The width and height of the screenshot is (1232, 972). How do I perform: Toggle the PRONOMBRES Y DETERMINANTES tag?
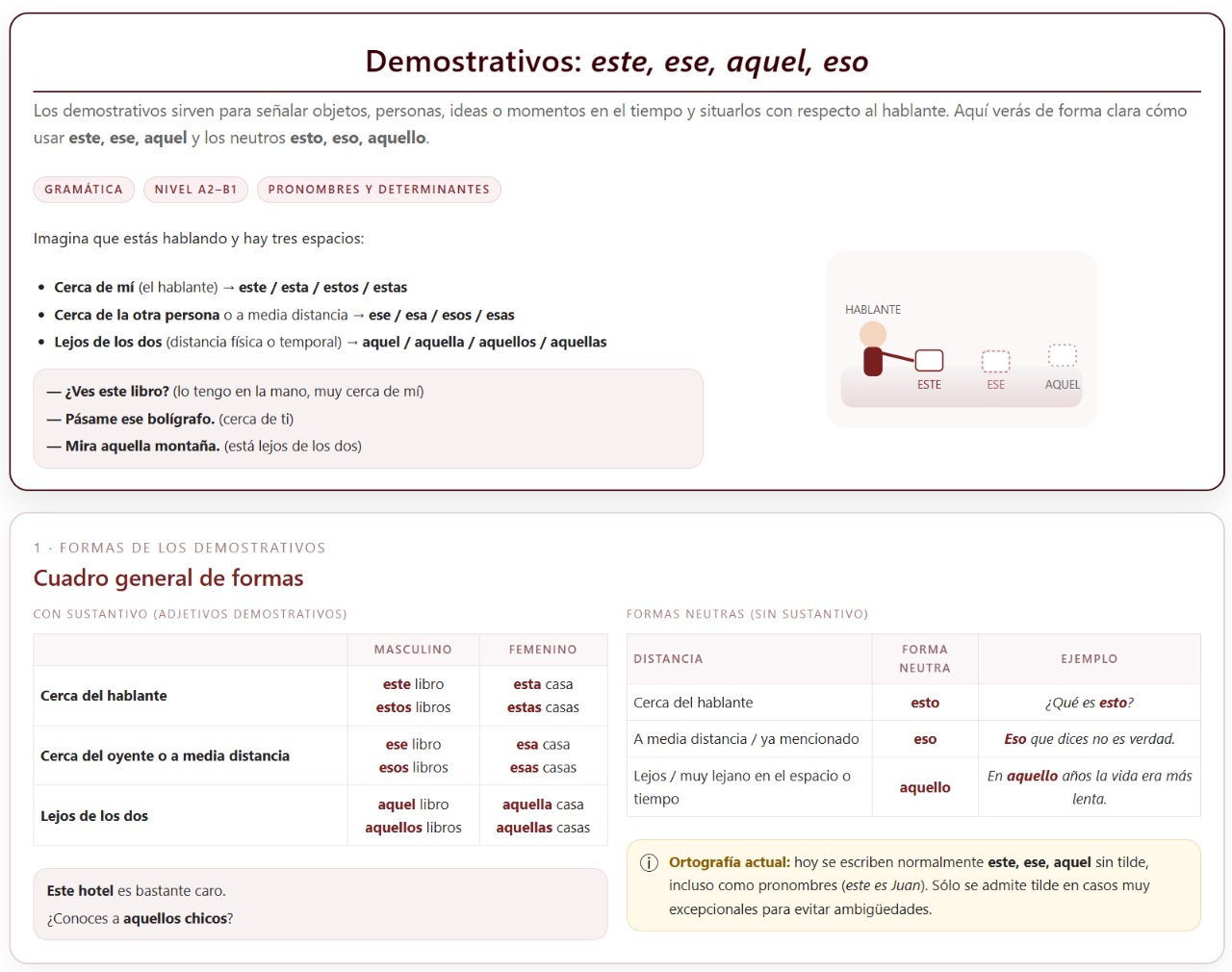coord(379,190)
